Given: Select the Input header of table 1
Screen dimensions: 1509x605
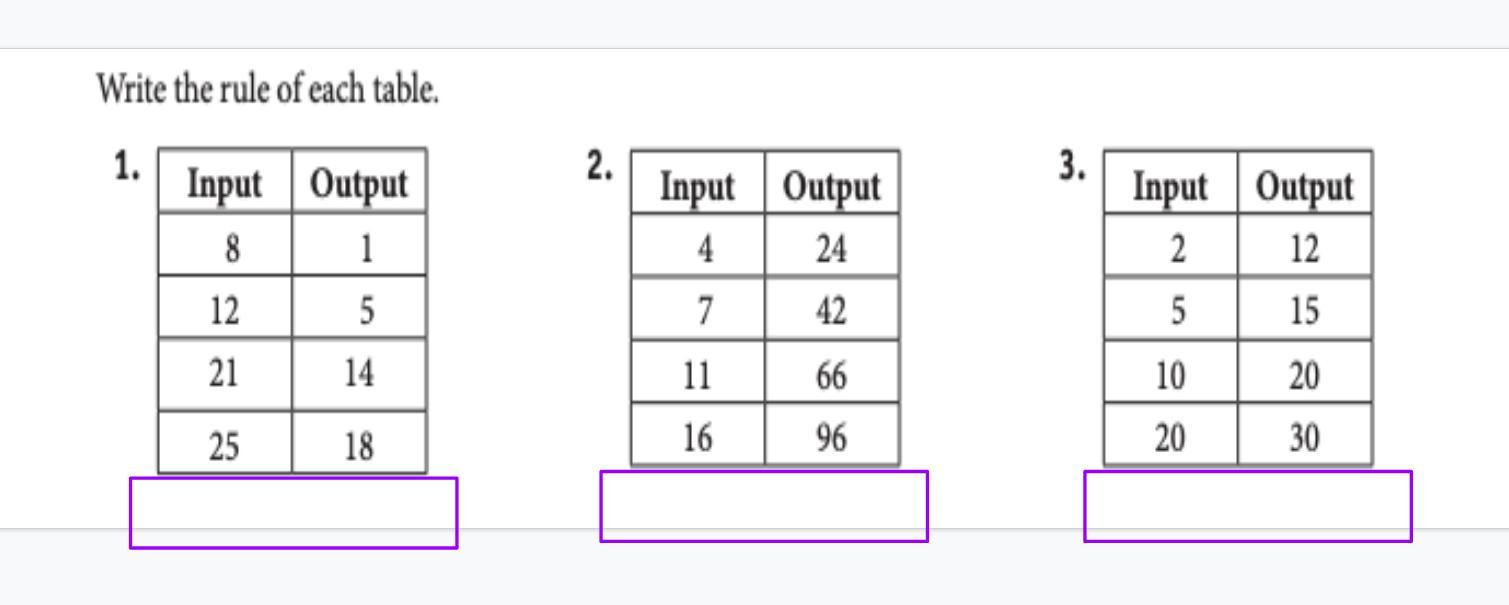Looking at the screenshot, I should point(225,181).
